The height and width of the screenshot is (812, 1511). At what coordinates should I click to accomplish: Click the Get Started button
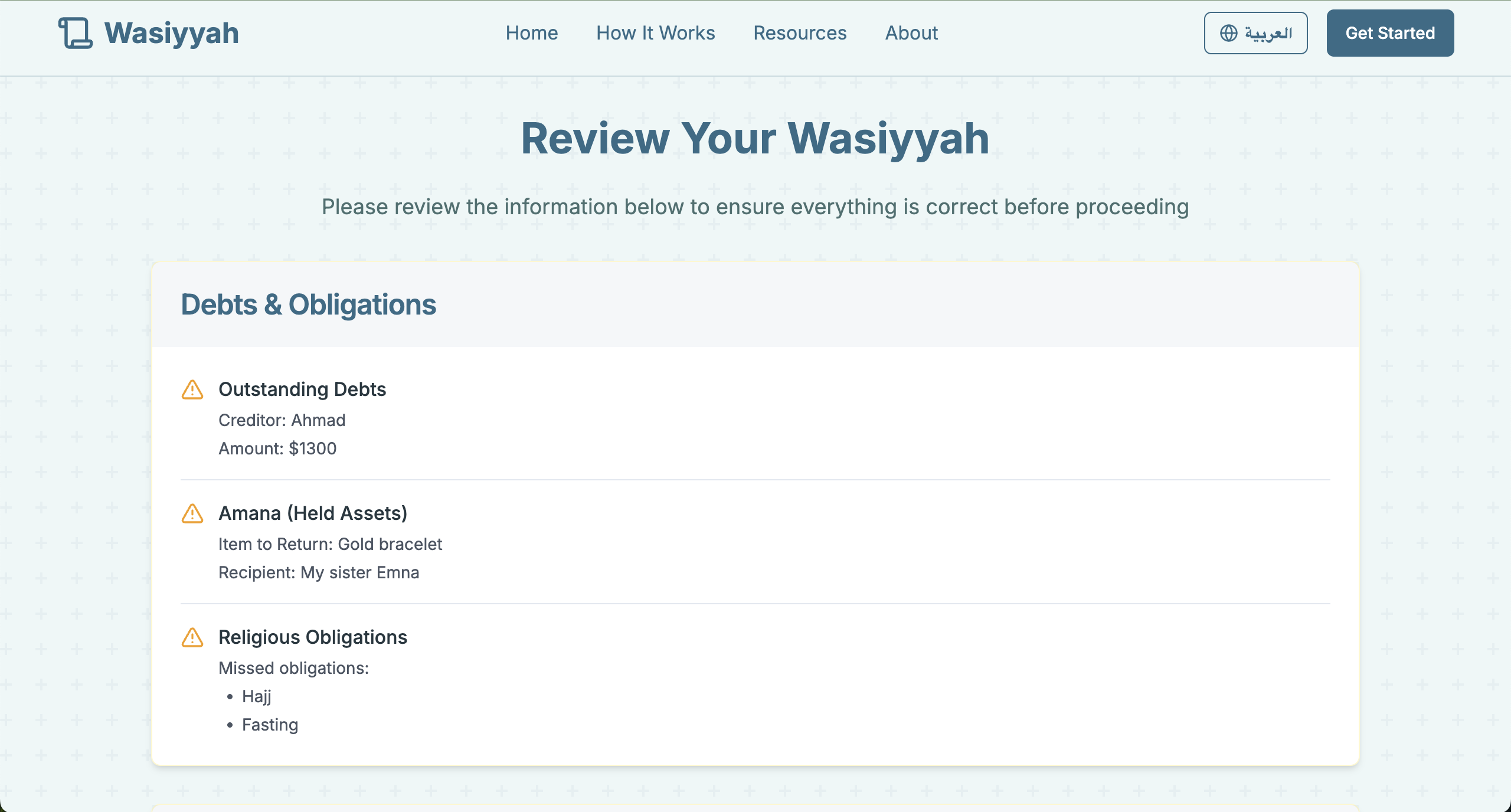(1390, 33)
